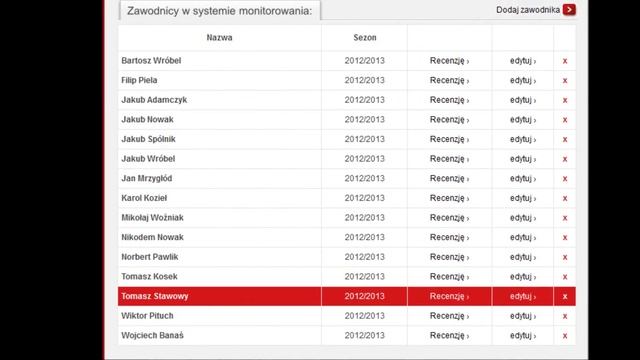Edit Wiktor Pituch via edytuj
Viewport: 640px width, 360px height.
coord(523,316)
